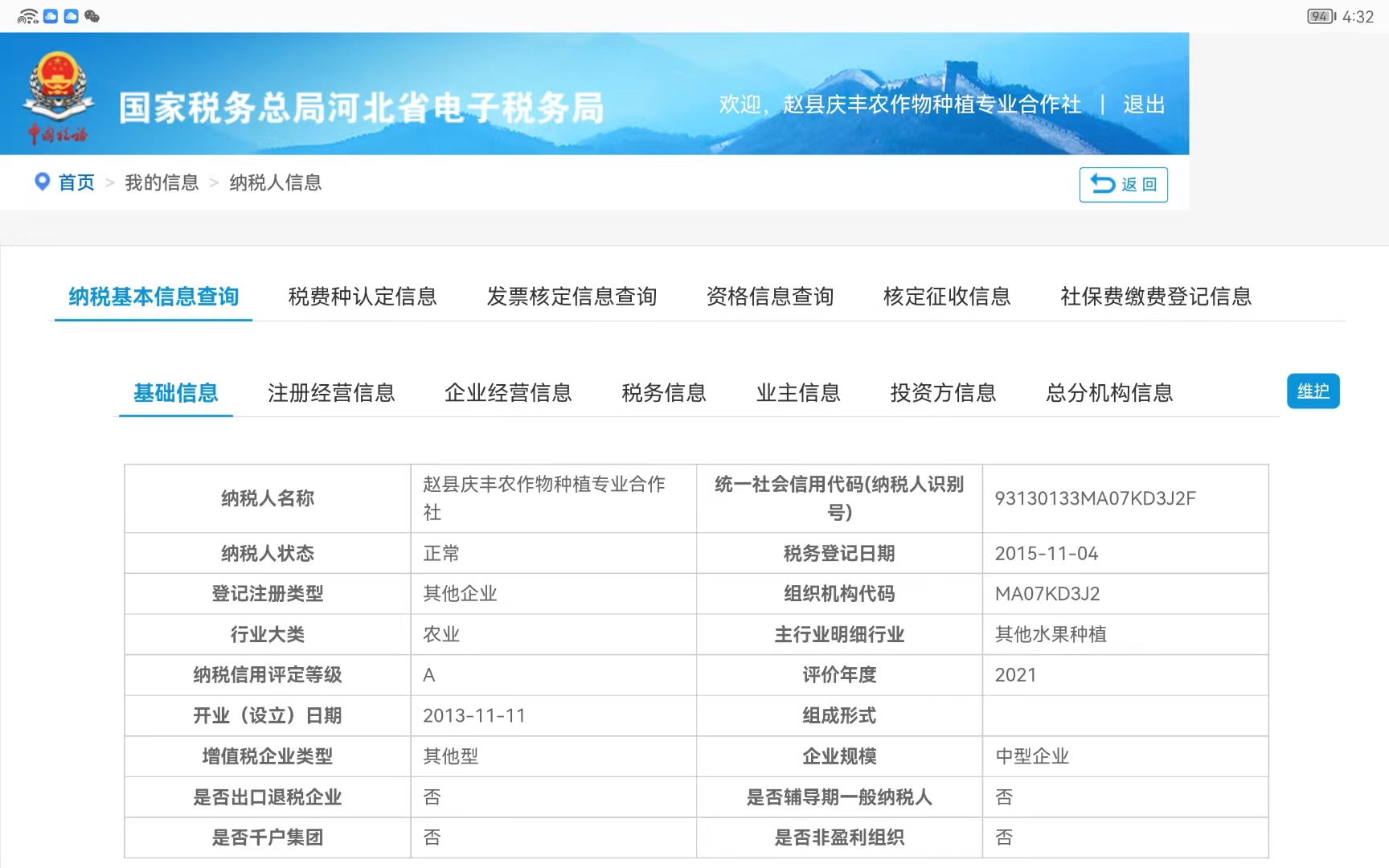
Task: Select the 注册经营信息 sub-tab
Action: click(x=331, y=393)
